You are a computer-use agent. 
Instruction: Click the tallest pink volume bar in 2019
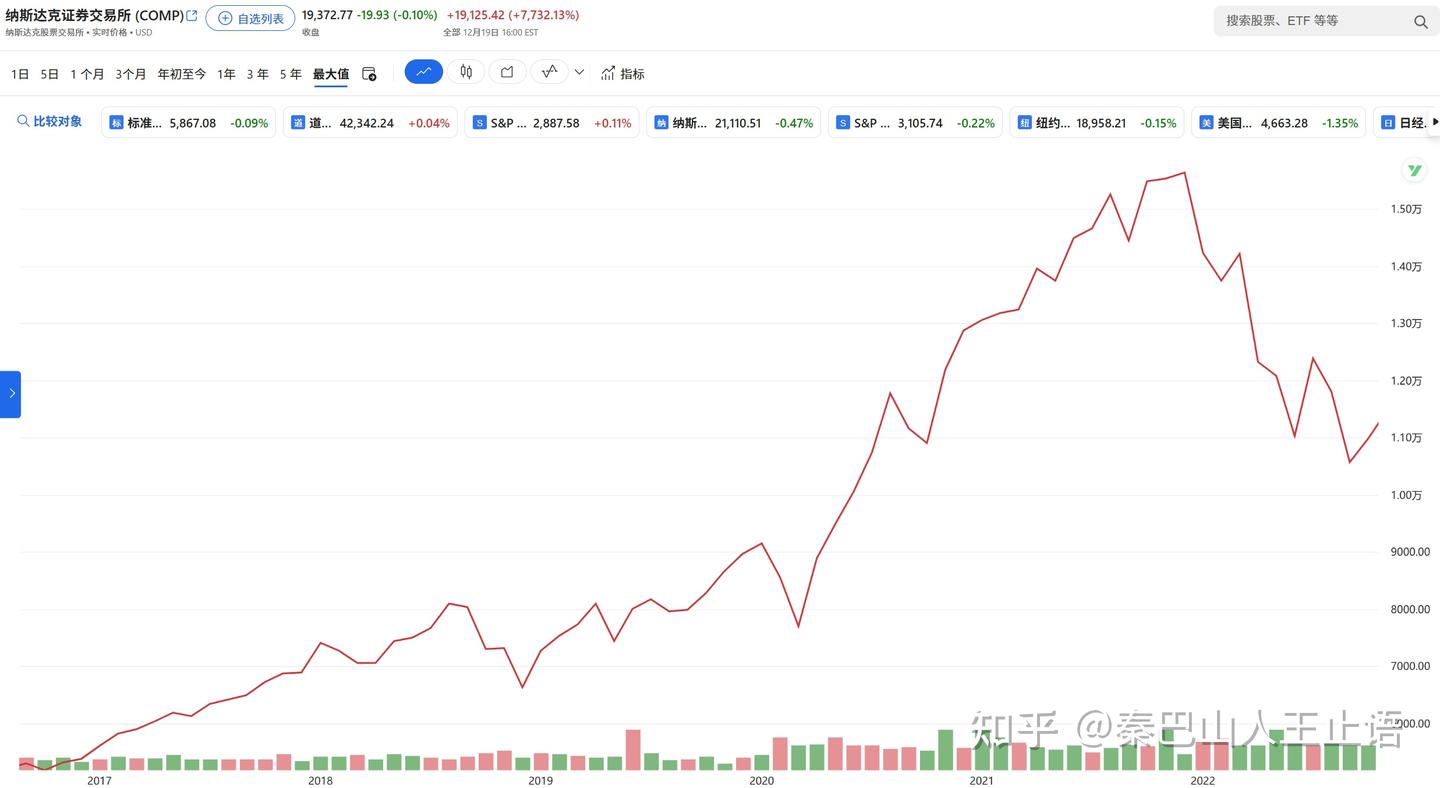click(x=633, y=750)
